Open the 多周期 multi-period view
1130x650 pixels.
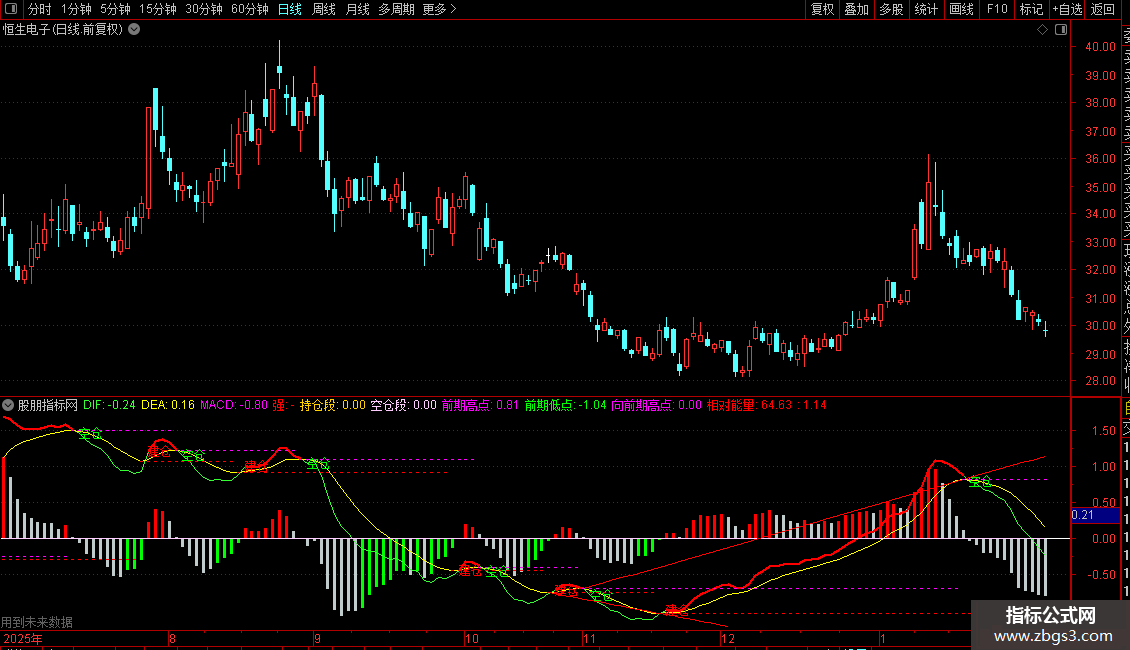tap(396, 9)
